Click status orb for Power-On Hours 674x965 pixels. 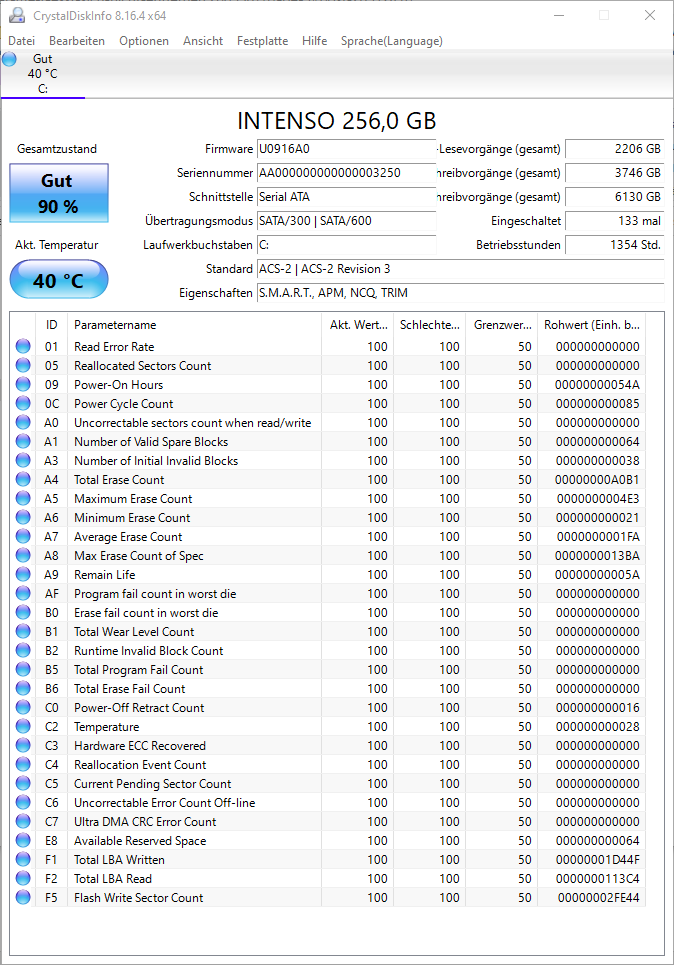coord(23,385)
